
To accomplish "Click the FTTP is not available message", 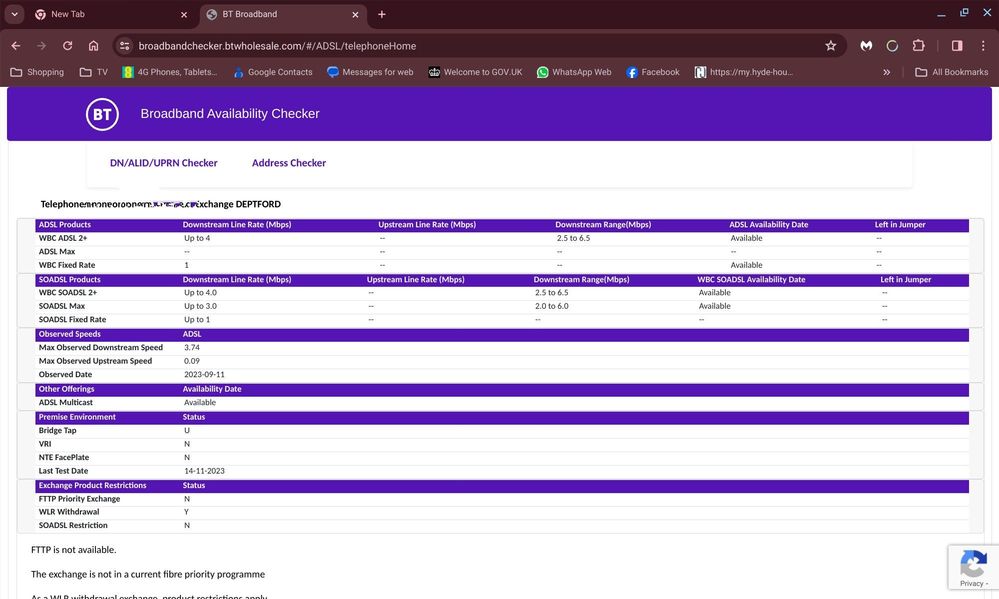I will pos(74,549).
